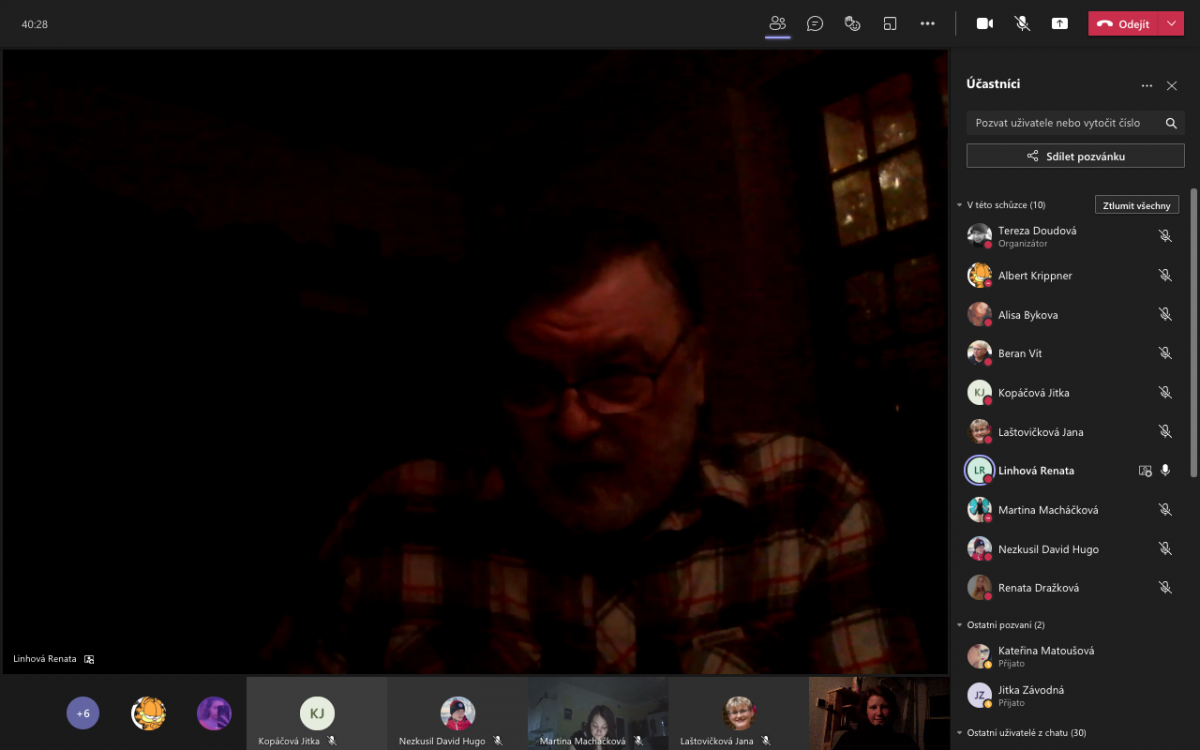The width and height of the screenshot is (1200, 750).
Task: Open the breakout rooms icon
Action: coord(890,23)
